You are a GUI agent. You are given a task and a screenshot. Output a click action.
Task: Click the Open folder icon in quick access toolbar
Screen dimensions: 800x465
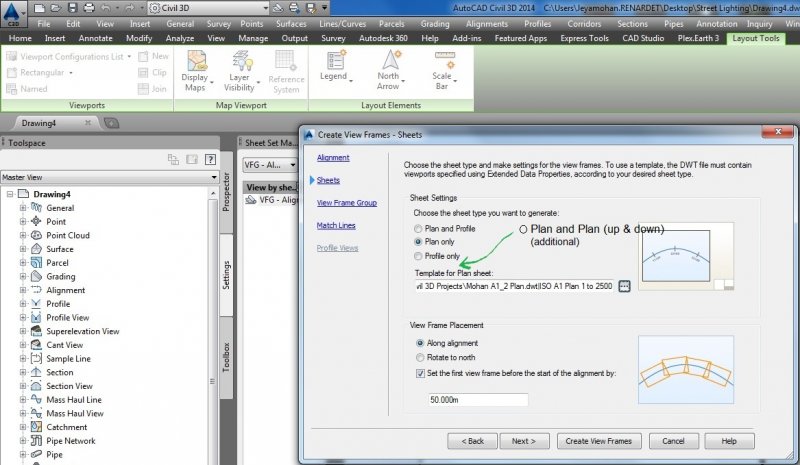pyautogui.click(x=56, y=8)
